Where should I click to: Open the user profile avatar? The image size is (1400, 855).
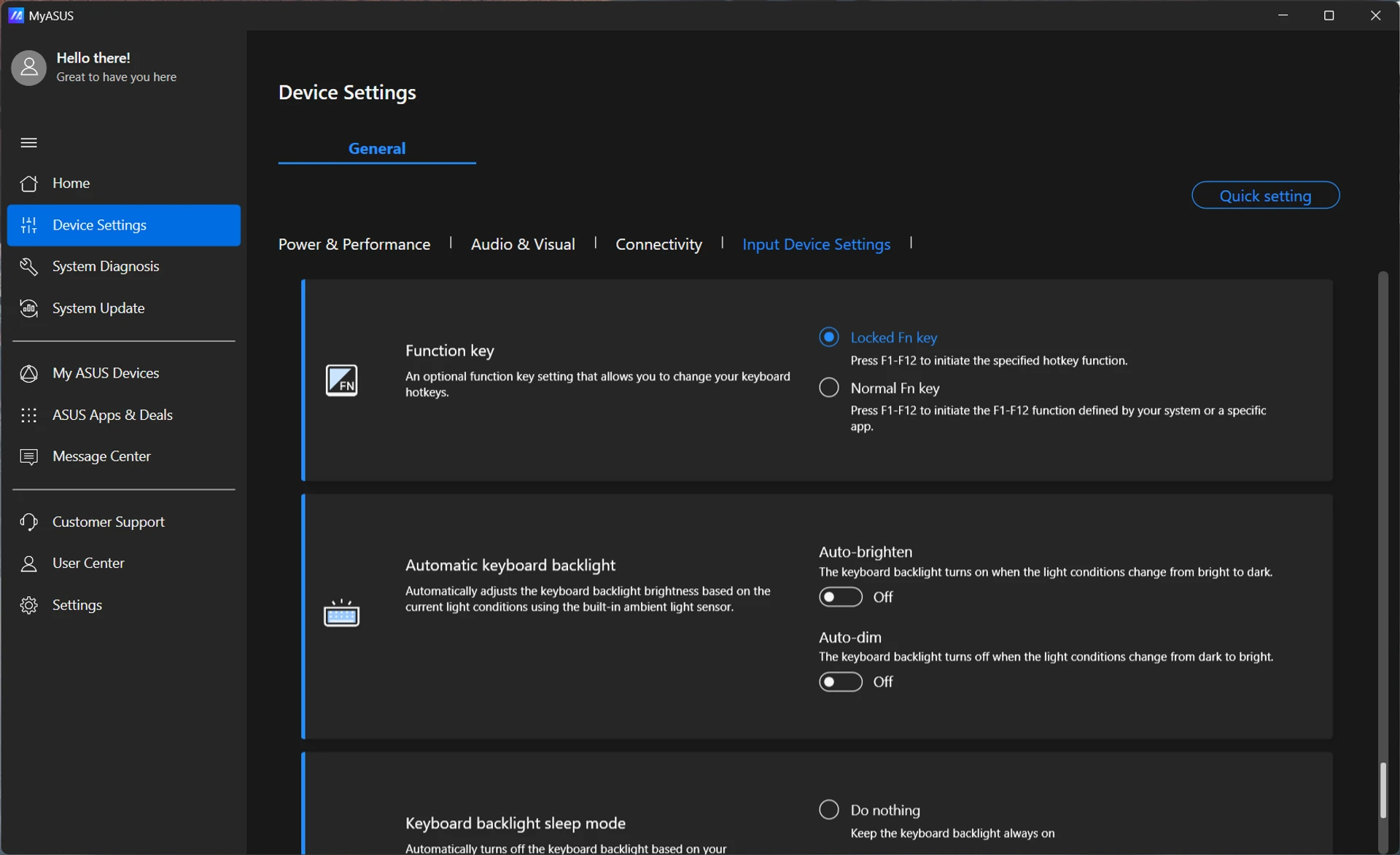29,68
